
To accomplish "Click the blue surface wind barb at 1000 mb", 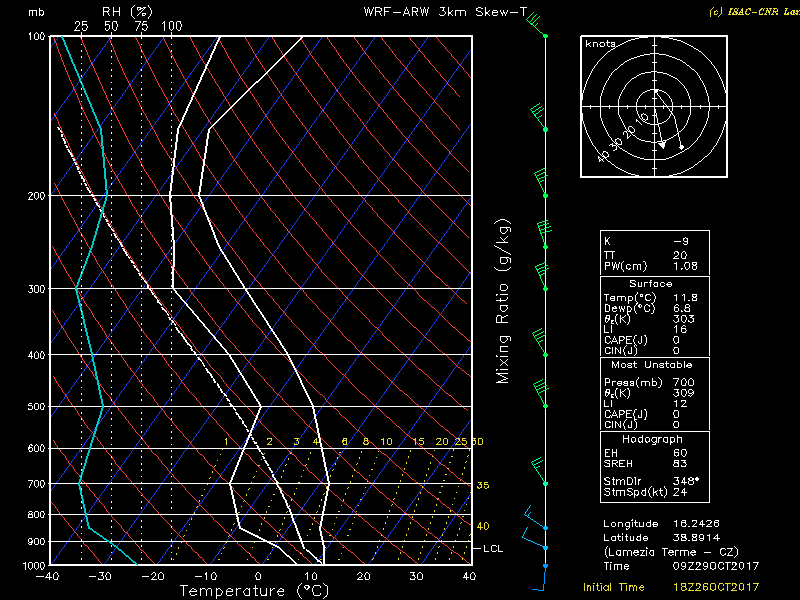I will (541, 577).
